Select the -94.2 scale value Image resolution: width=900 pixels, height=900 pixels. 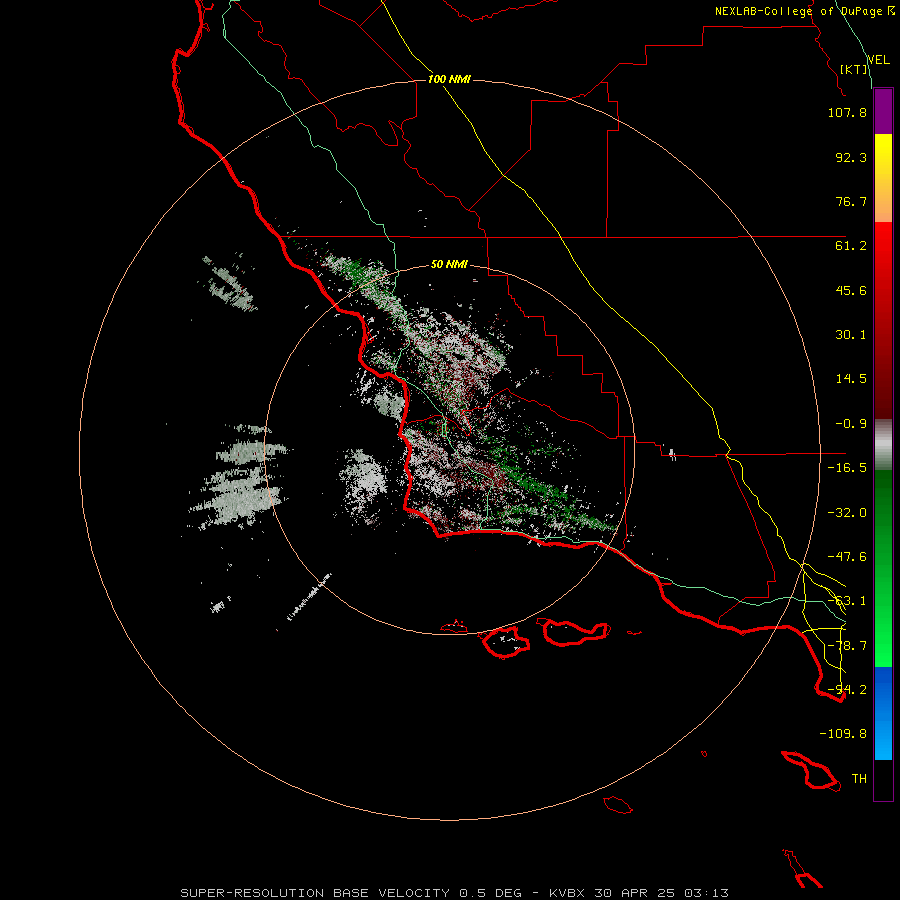point(847,690)
